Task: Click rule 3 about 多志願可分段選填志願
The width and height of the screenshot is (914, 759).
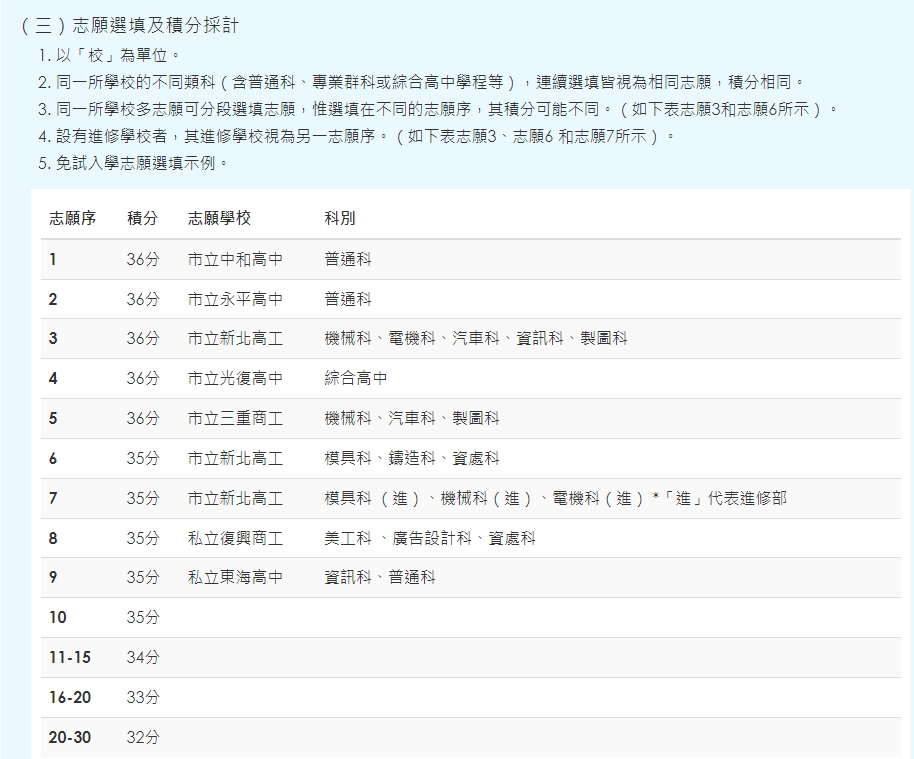Action: 438,109
